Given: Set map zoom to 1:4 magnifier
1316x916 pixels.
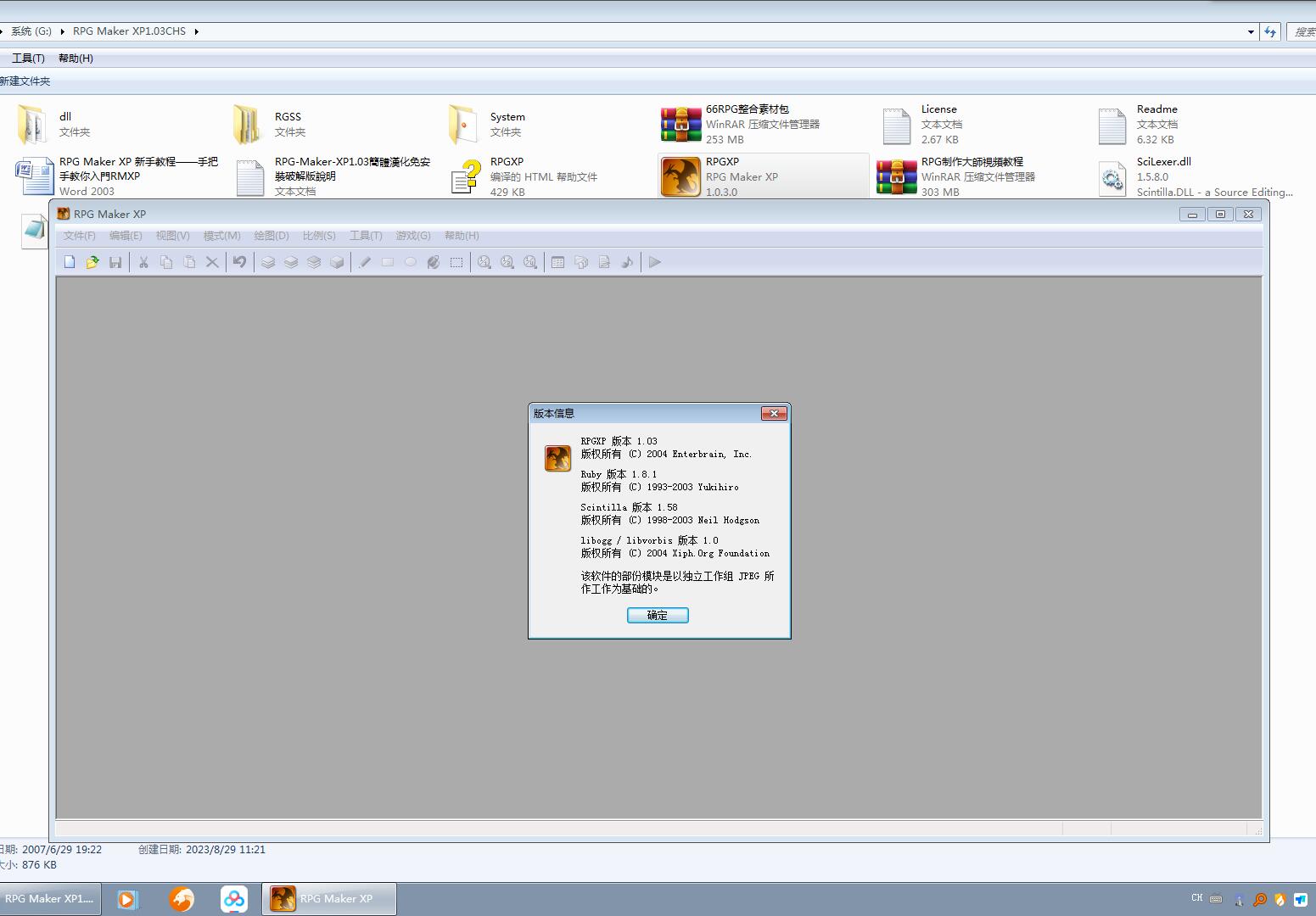Looking at the screenshot, I should (x=530, y=262).
